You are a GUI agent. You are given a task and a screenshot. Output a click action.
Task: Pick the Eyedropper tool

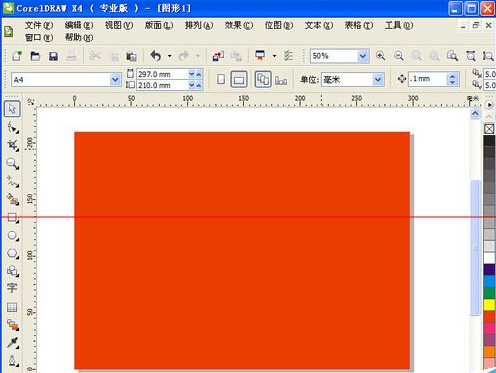point(12,342)
